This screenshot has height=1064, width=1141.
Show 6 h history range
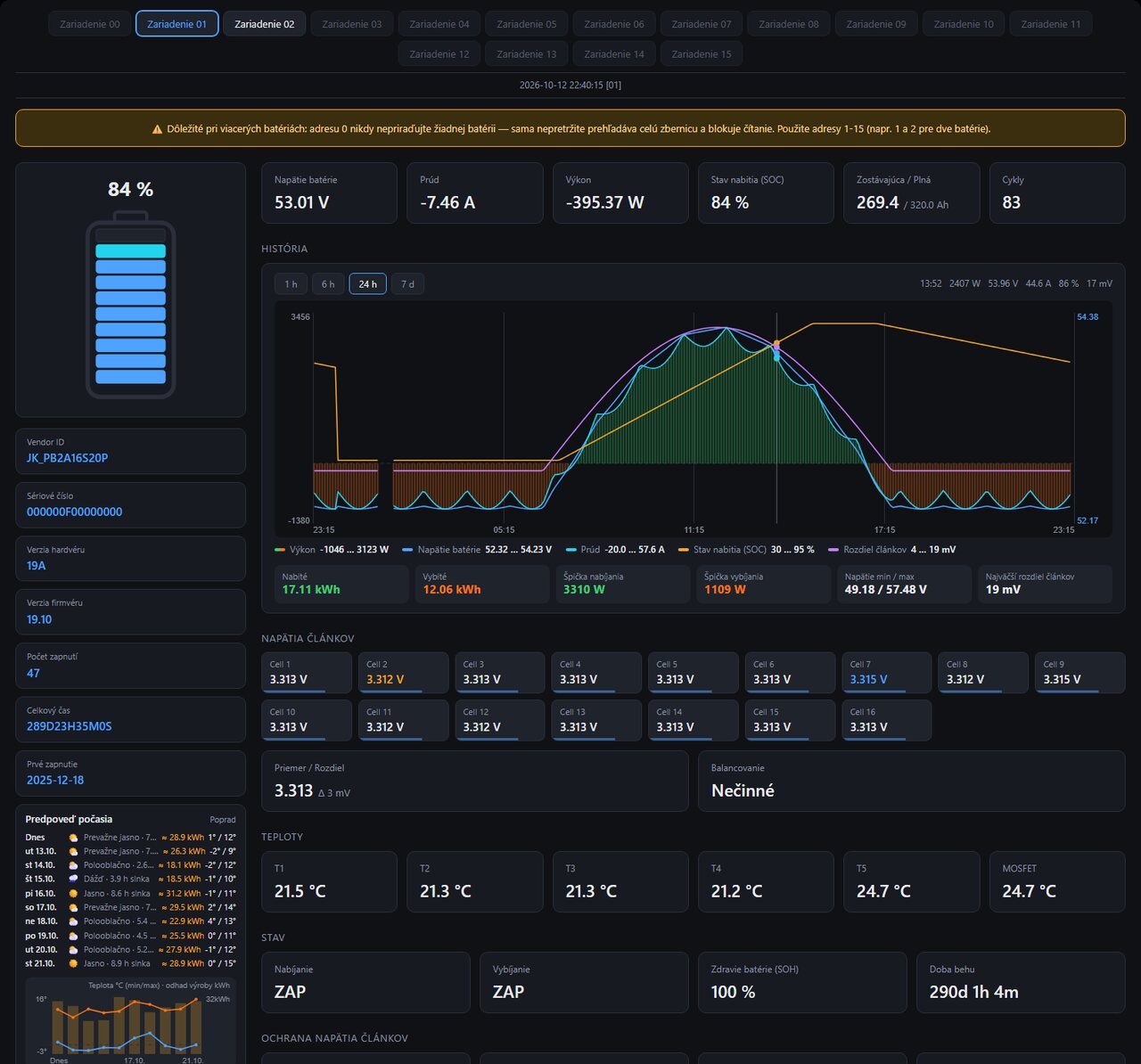(x=328, y=284)
